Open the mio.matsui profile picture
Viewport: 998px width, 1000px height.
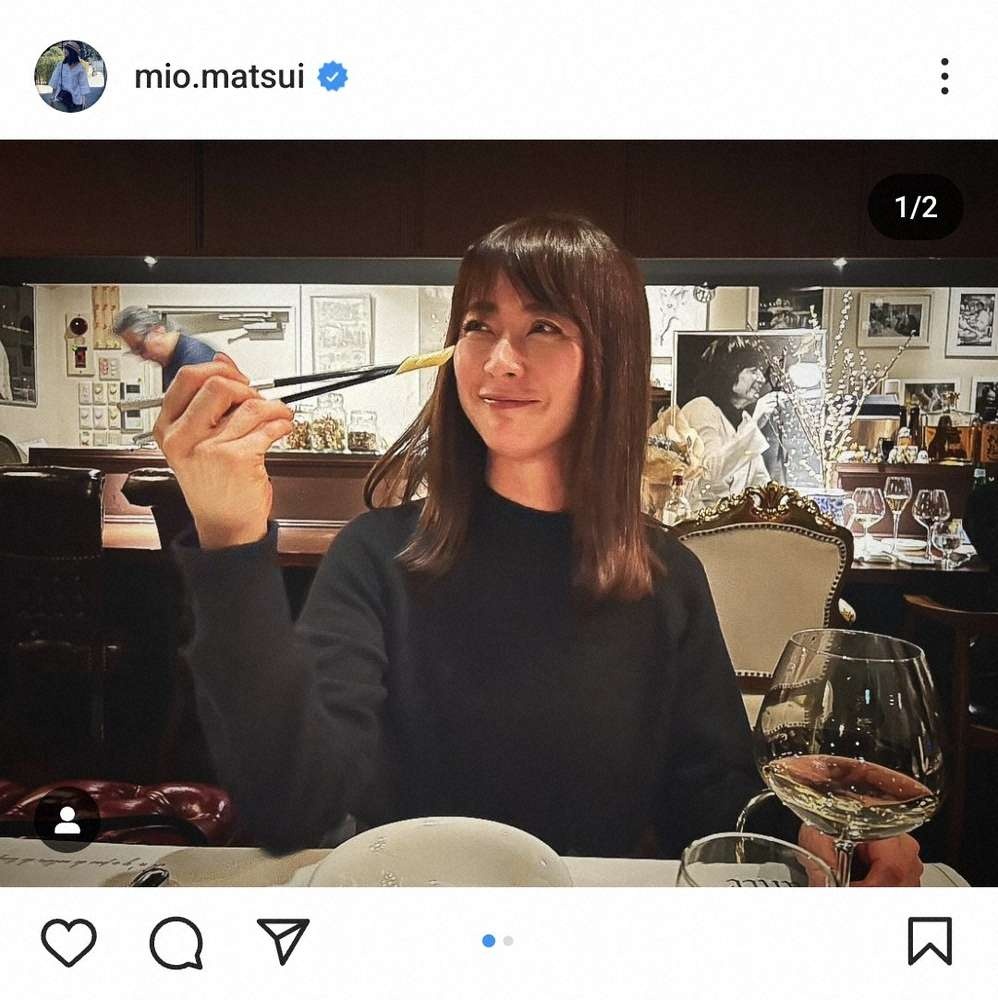coord(70,77)
